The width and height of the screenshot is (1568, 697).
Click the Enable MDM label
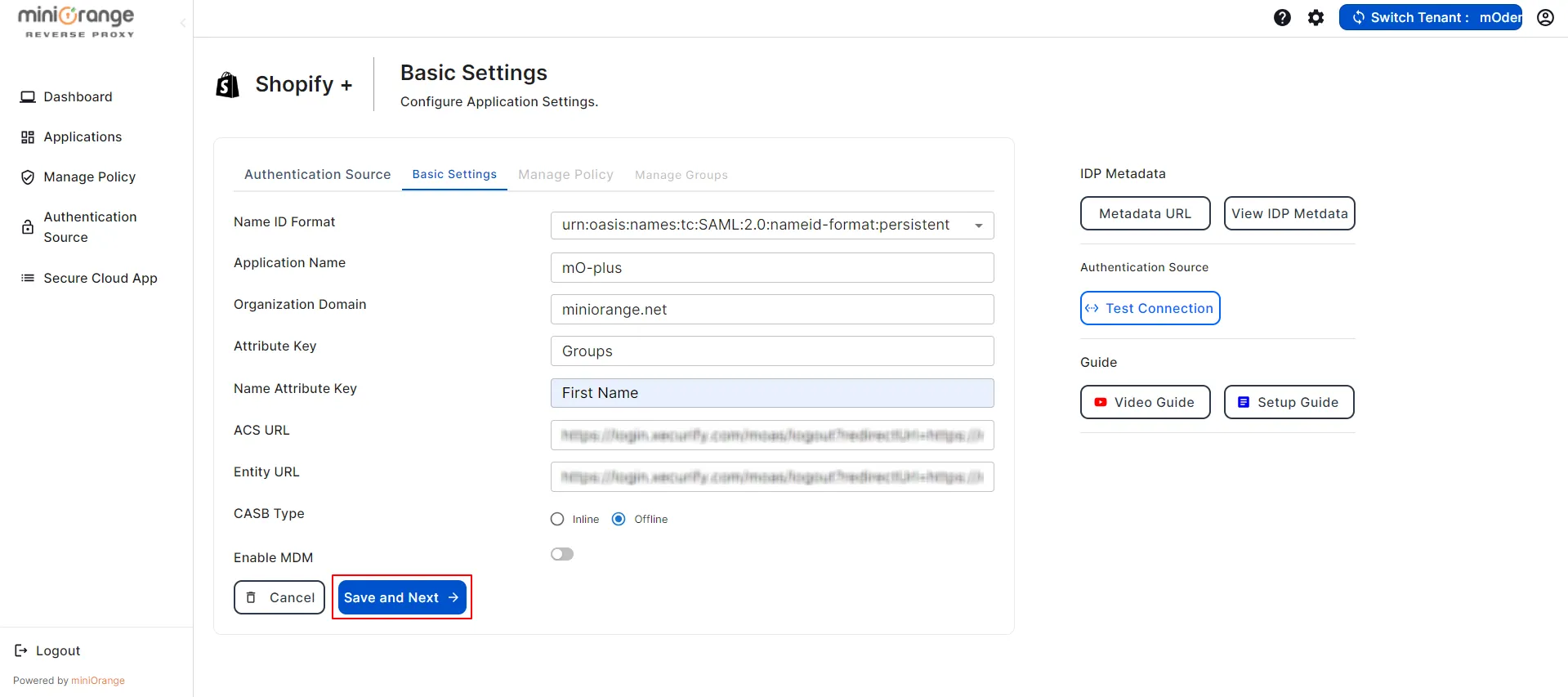[x=273, y=557]
